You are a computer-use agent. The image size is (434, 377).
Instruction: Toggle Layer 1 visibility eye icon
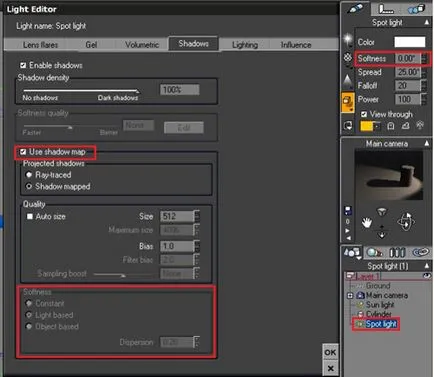click(426, 276)
